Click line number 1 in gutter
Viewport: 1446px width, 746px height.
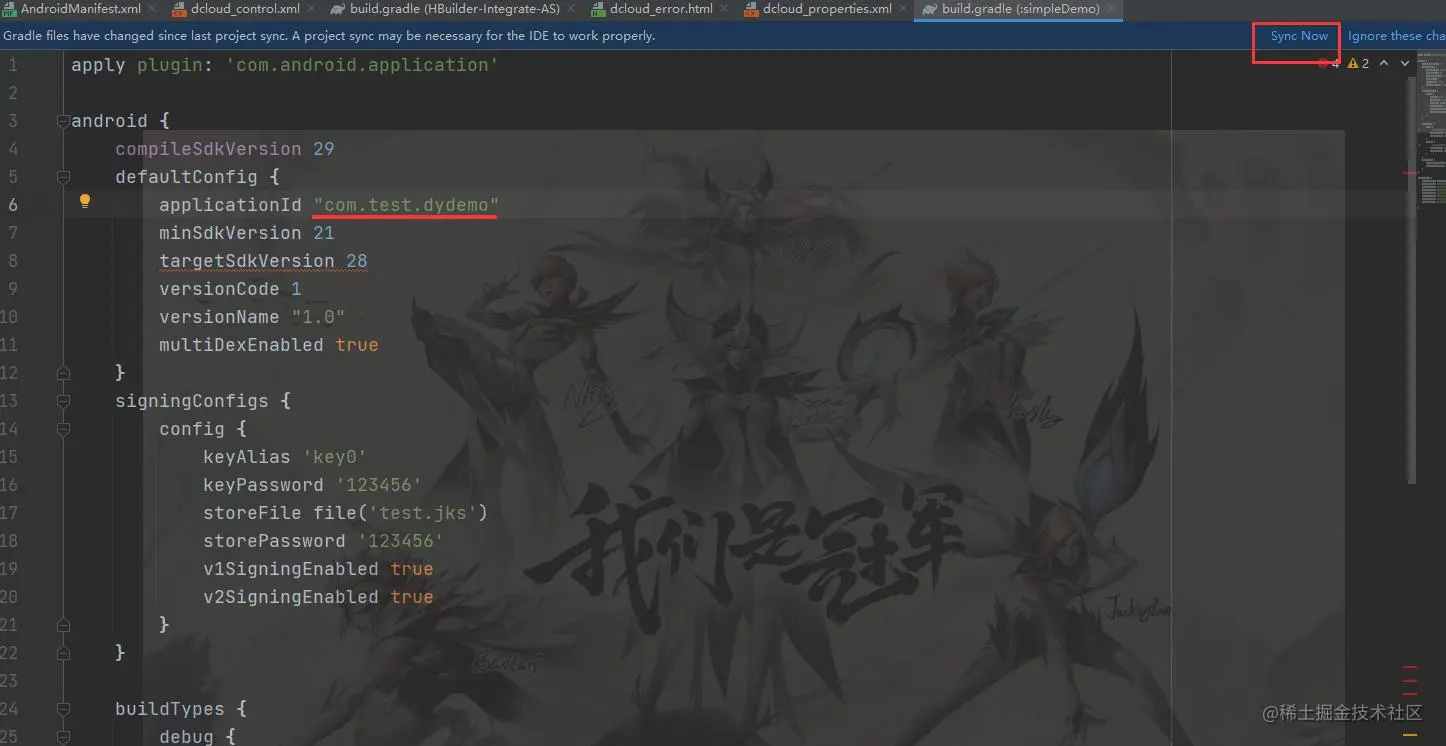point(13,65)
